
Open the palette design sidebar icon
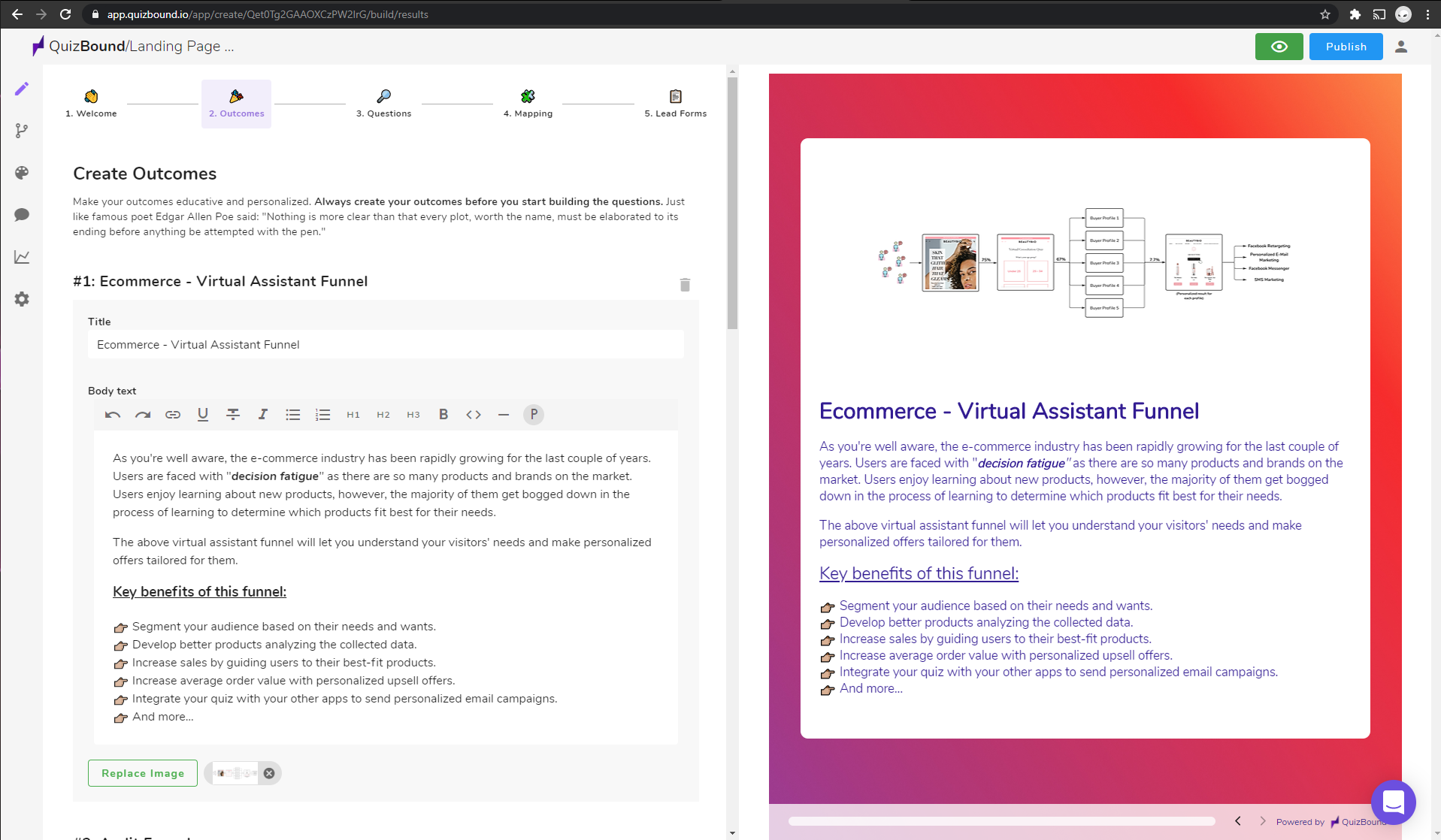[x=22, y=173]
